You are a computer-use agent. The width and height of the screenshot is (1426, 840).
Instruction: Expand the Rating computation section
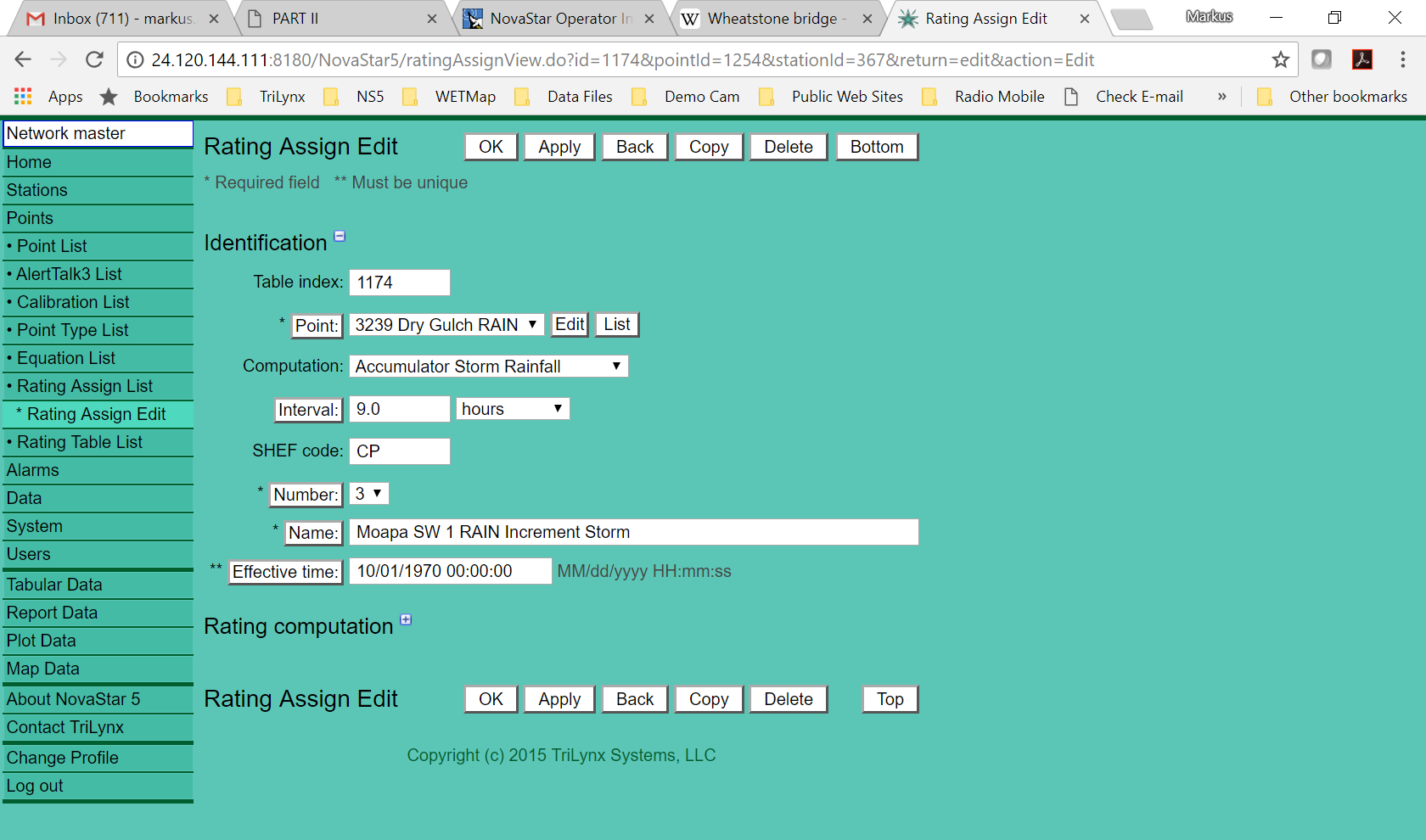(x=406, y=620)
